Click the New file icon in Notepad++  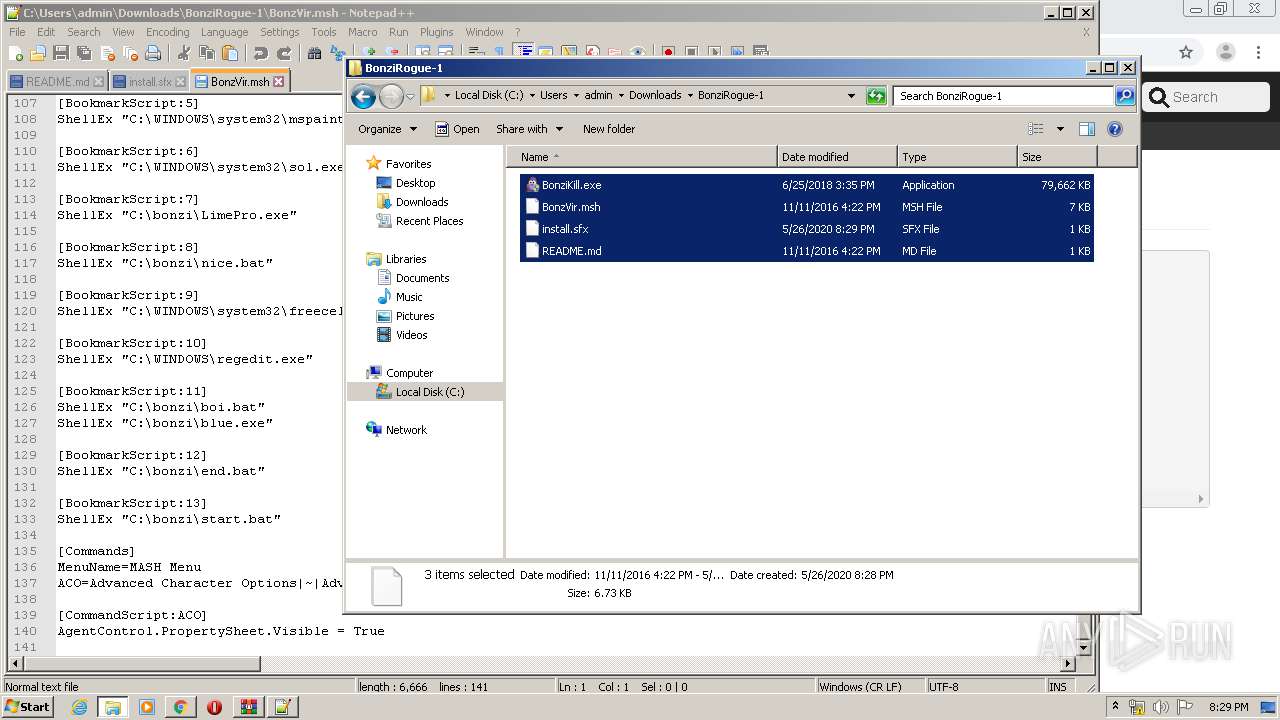pos(16,53)
